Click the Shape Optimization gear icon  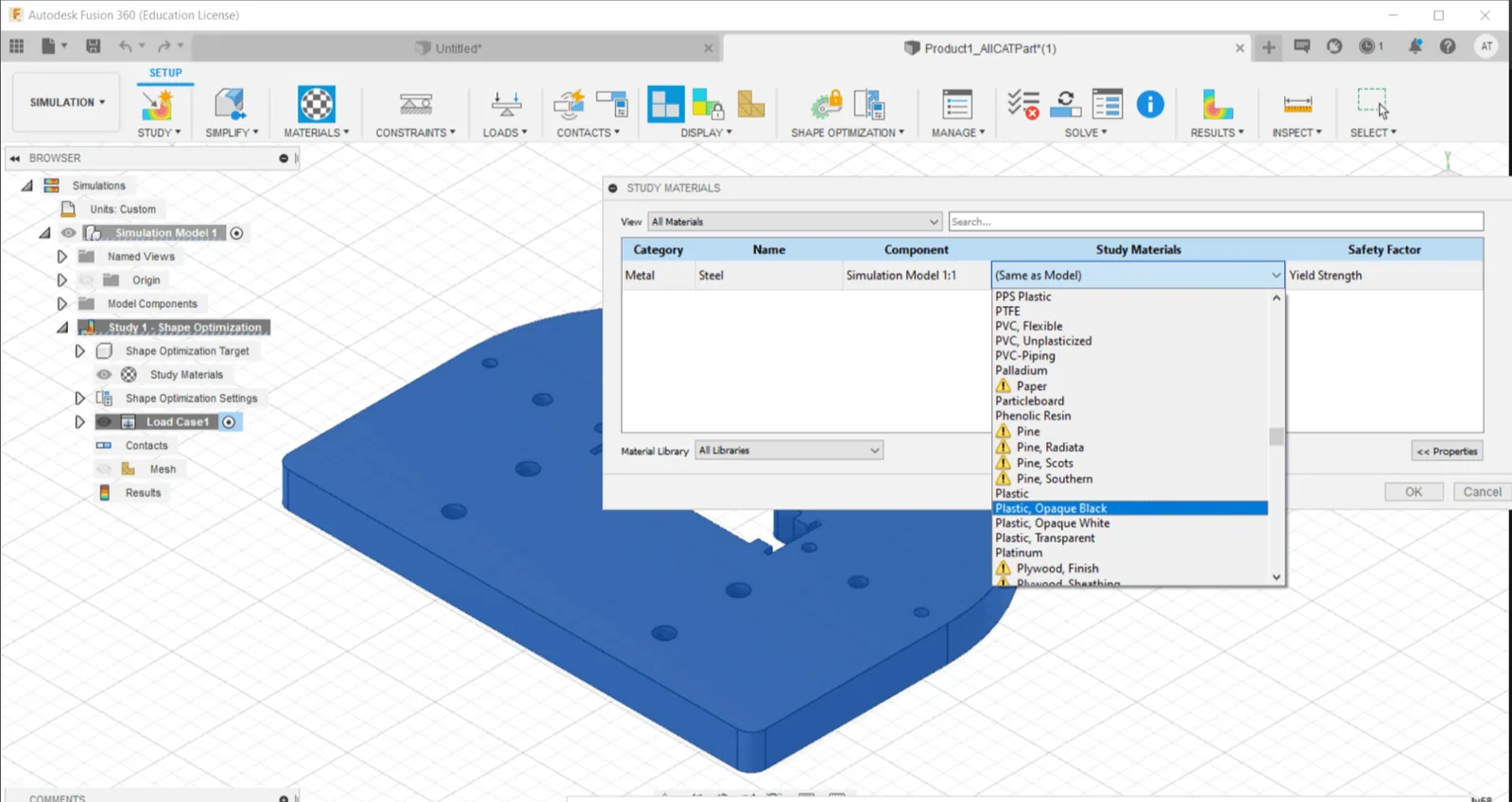coord(826,104)
